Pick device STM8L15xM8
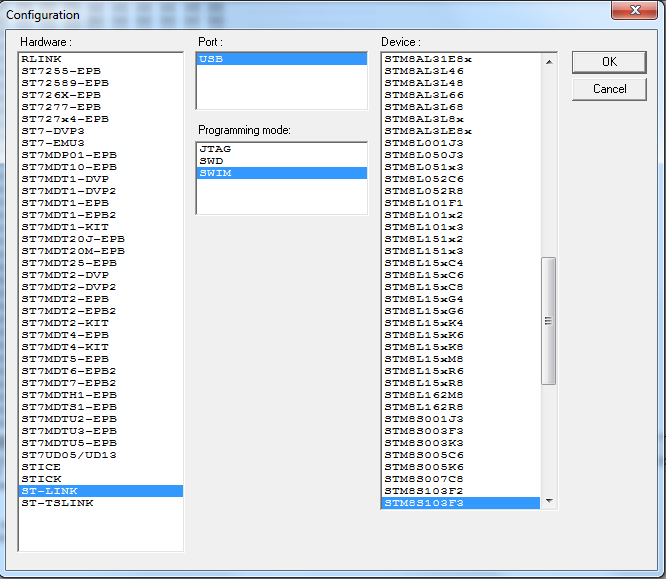The height and width of the screenshot is (579, 666). click(461, 359)
